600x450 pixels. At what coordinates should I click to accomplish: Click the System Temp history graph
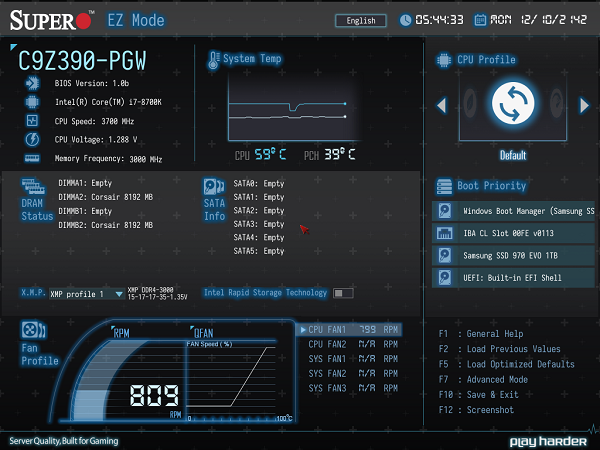point(293,108)
